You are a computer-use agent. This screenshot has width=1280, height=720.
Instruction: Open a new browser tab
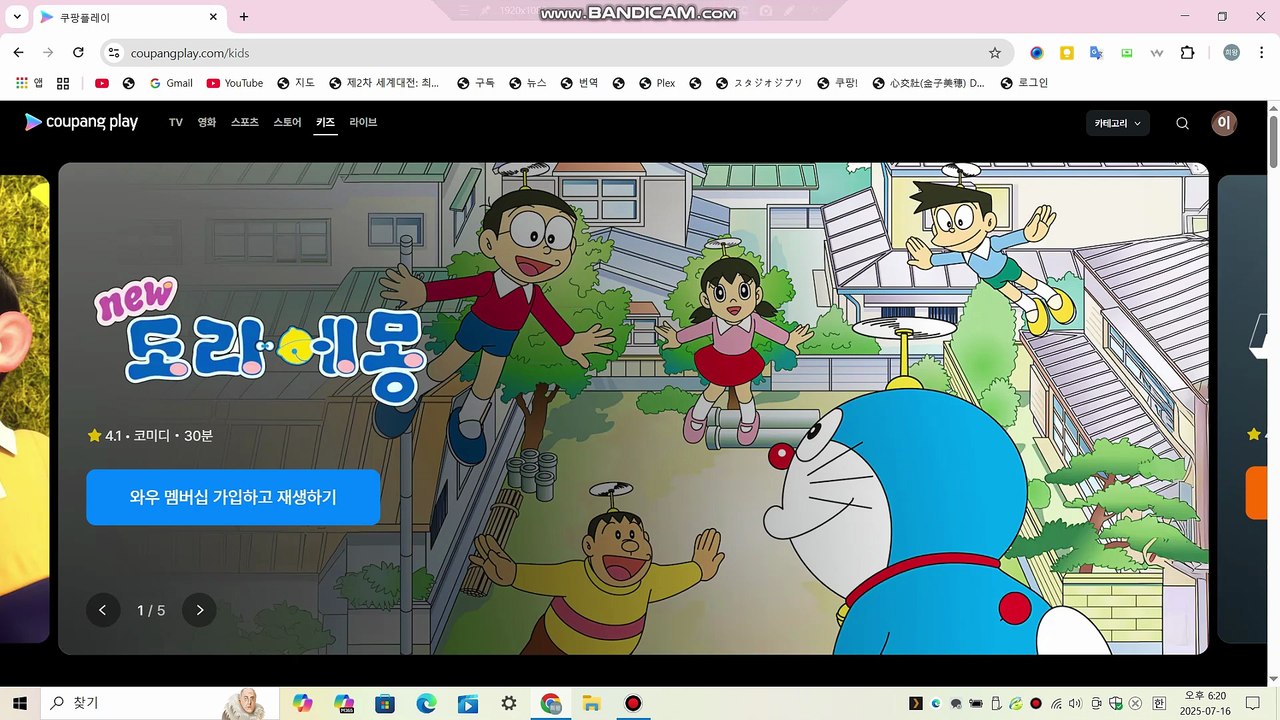click(x=244, y=17)
